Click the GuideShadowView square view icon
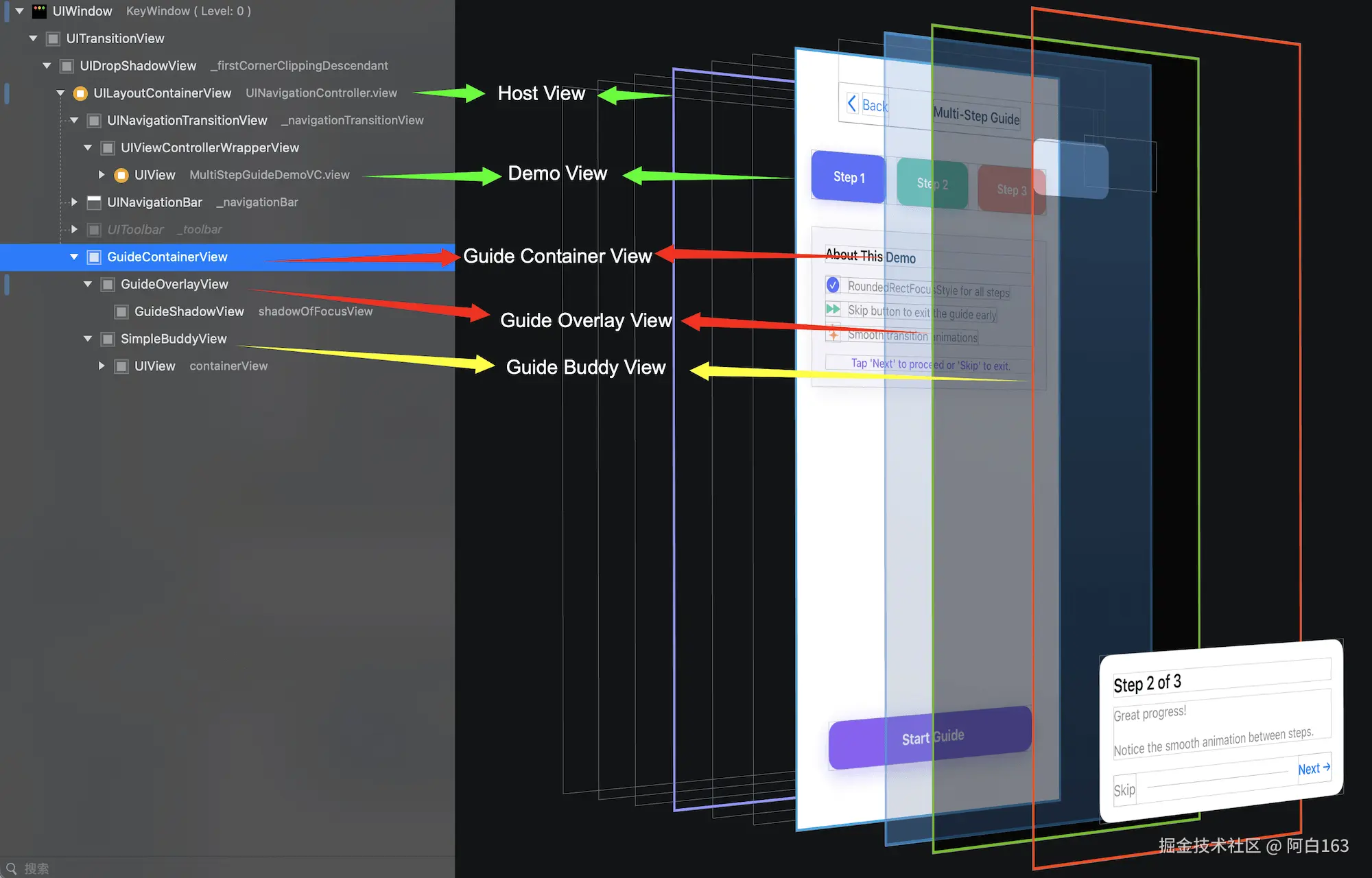Image resolution: width=1372 pixels, height=878 pixels. tap(121, 311)
